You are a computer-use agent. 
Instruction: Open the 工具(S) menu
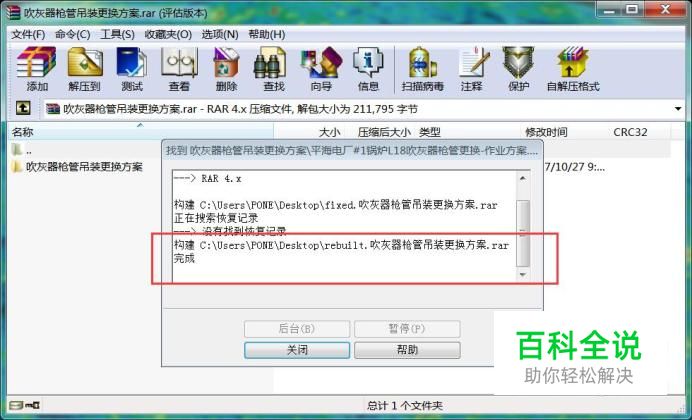pyautogui.click(x=117, y=34)
